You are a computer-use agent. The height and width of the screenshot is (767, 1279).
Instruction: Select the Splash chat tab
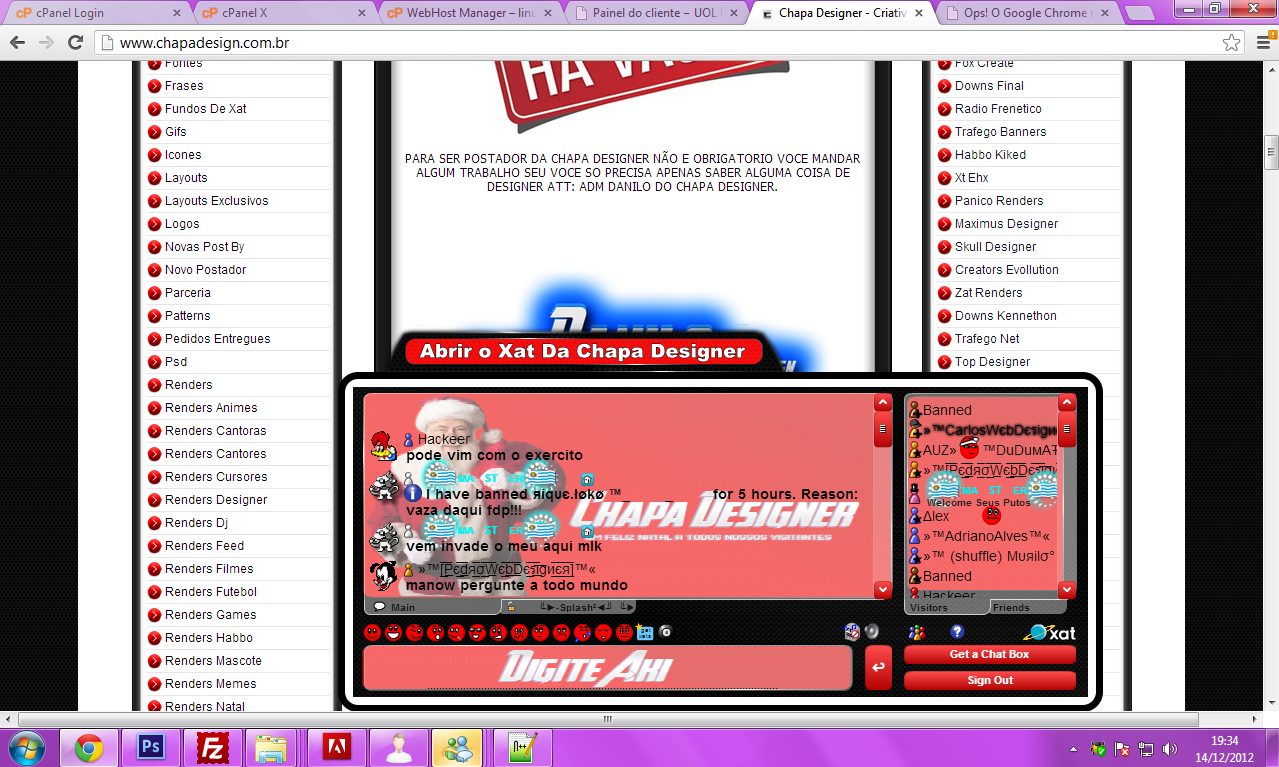click(x=568, y=607)
